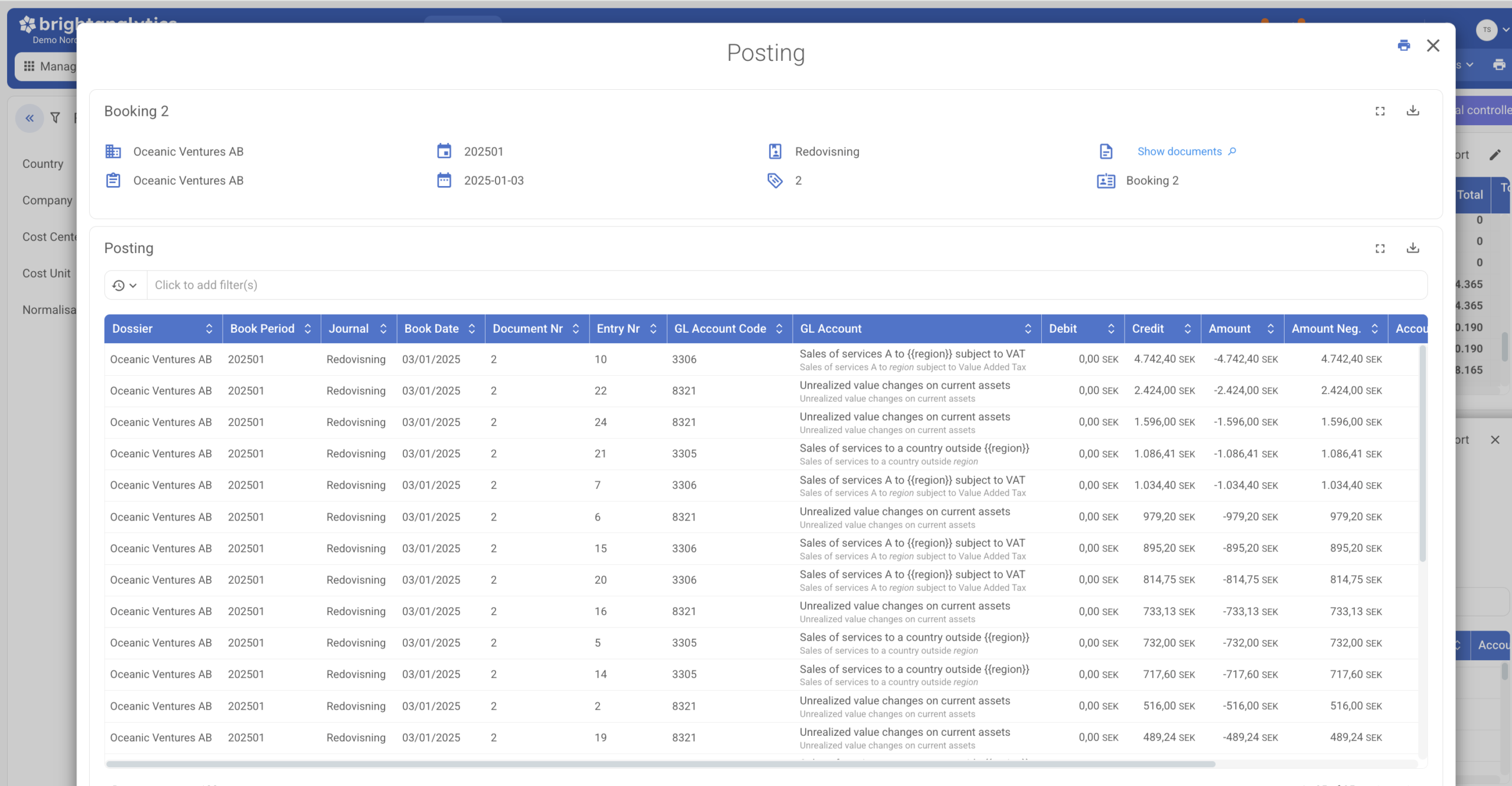Close the Posting dialog
The height and width of the screenshot is (786, 1512).
click(1433, 46)
